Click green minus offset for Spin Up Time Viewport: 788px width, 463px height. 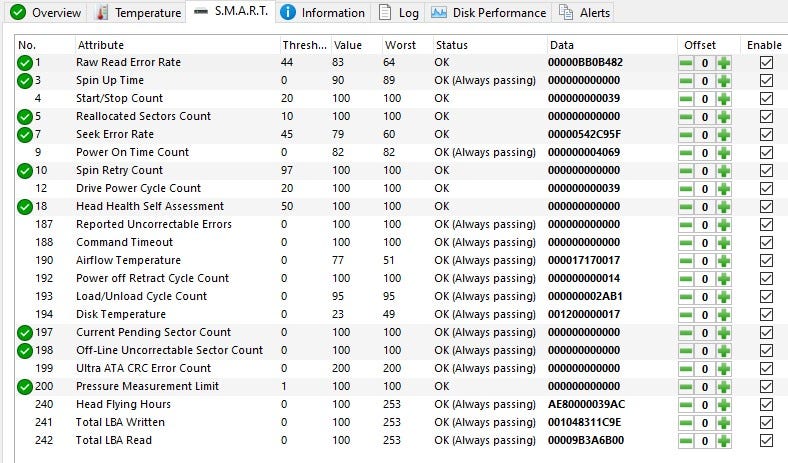(686, 80)
